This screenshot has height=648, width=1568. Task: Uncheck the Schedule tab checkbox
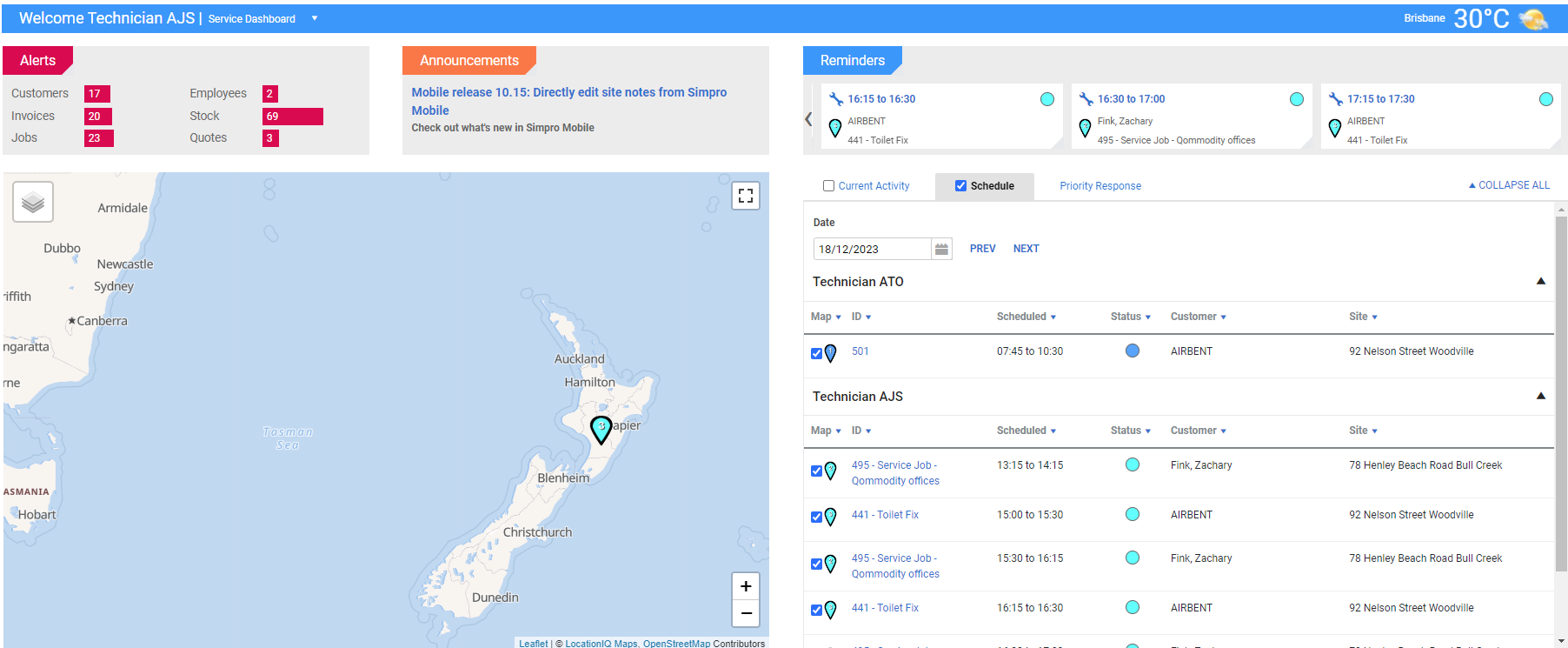pos(960,186)
